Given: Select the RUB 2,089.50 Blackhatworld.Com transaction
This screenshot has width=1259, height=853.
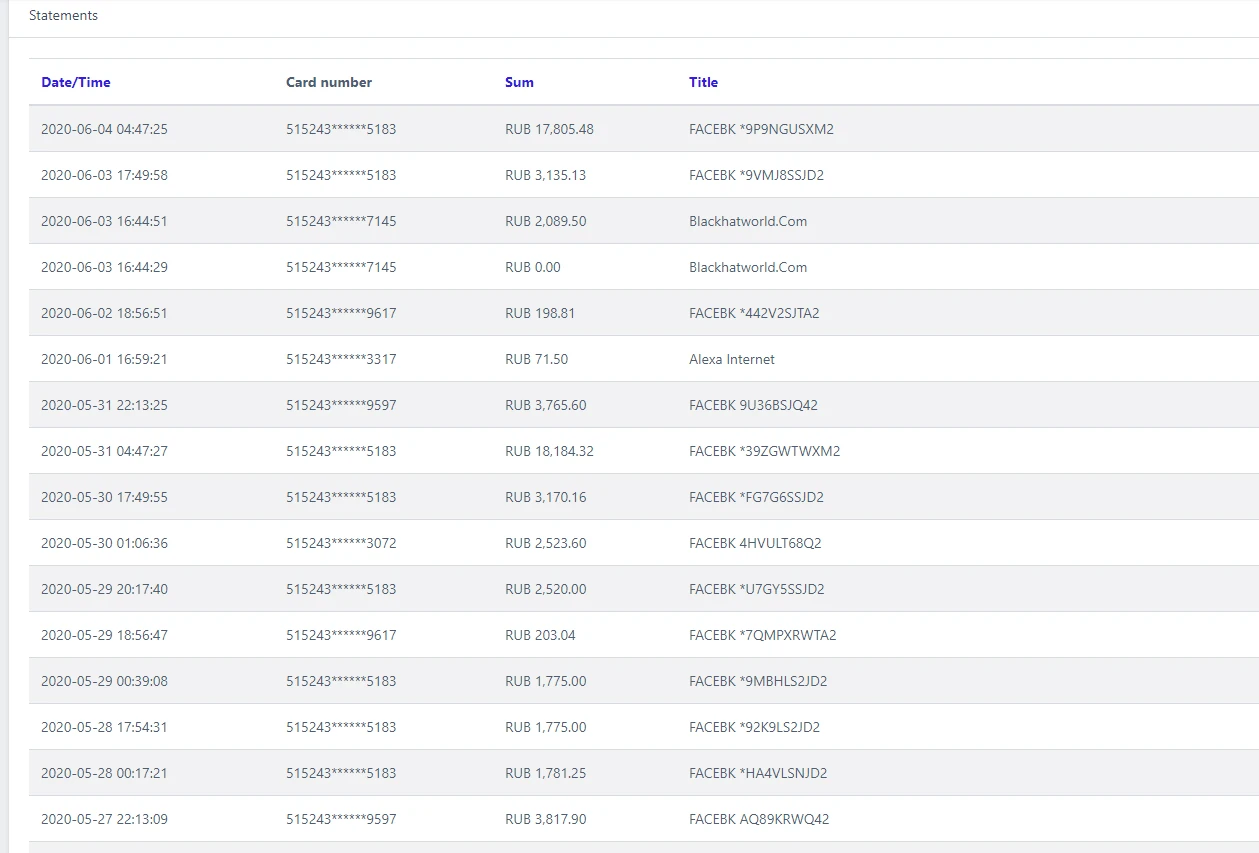Looking at the screenshot, I should click(644, 221).
